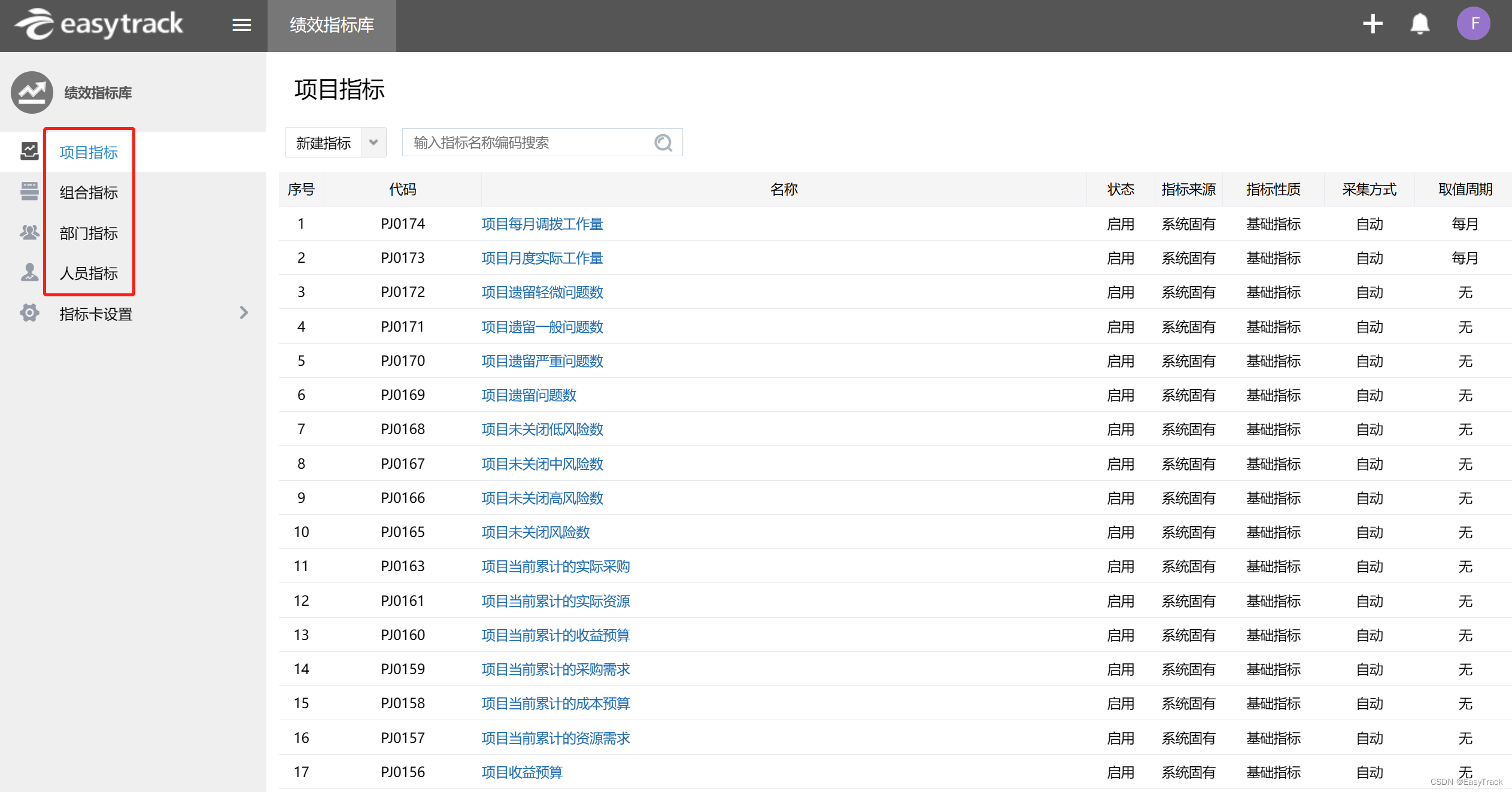Click 启用 status in PJ0172 row
Viewport: 1512px width, 792px height.
1121,292
